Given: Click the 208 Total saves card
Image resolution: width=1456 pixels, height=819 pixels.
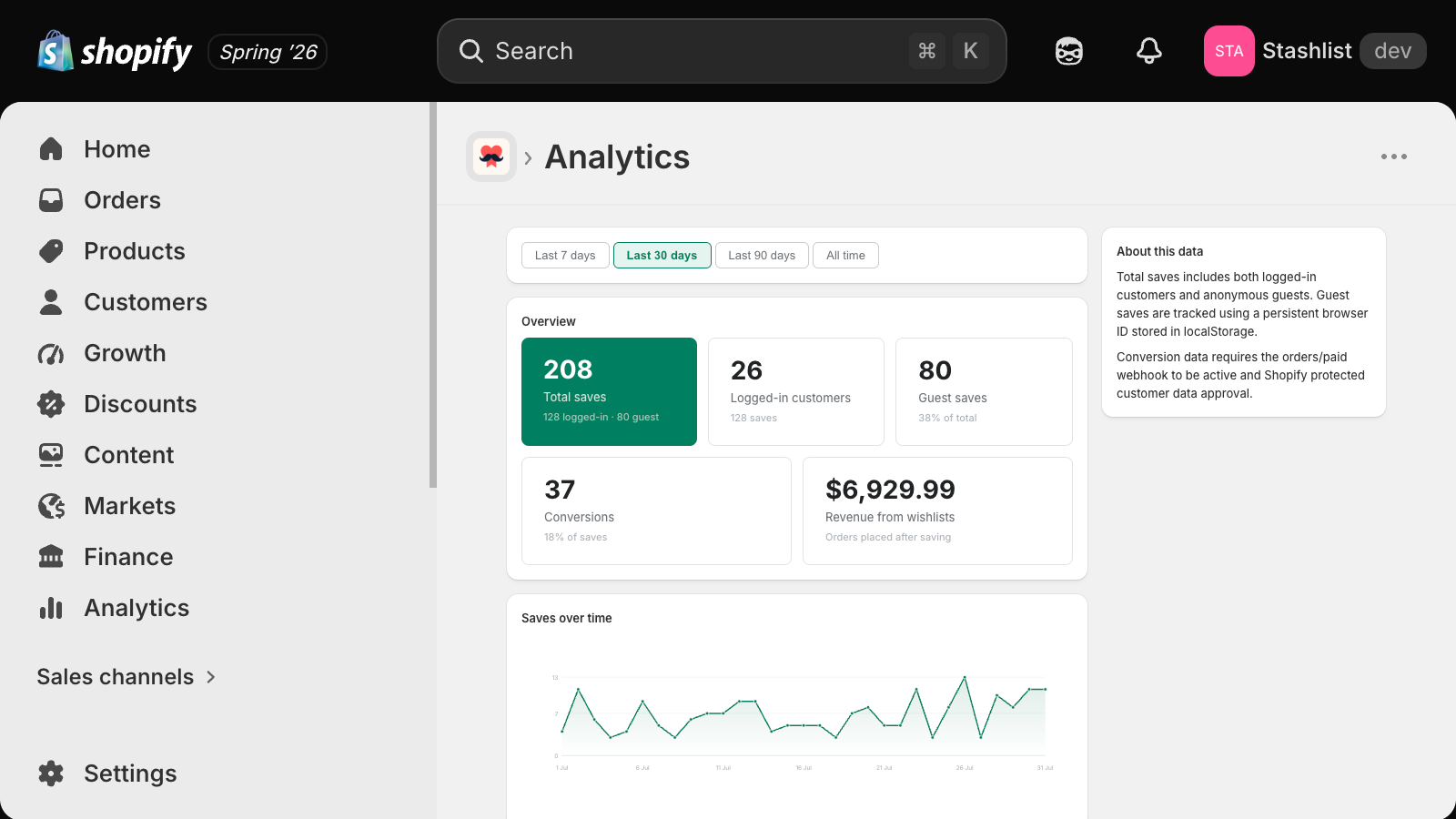Looking at the screenshot, I should [609, 391].
